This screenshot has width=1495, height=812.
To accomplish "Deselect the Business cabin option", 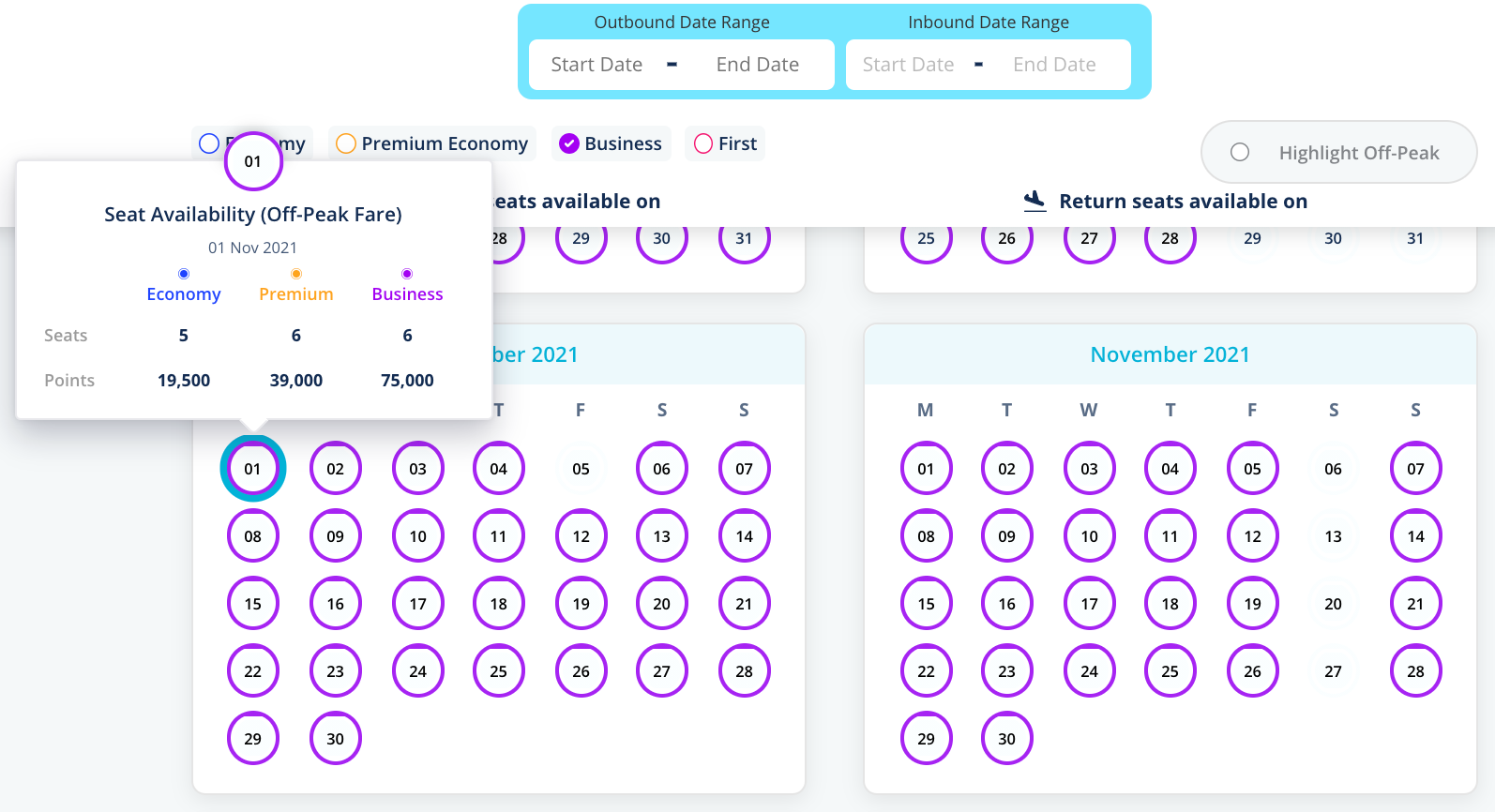I will point(568,143).
